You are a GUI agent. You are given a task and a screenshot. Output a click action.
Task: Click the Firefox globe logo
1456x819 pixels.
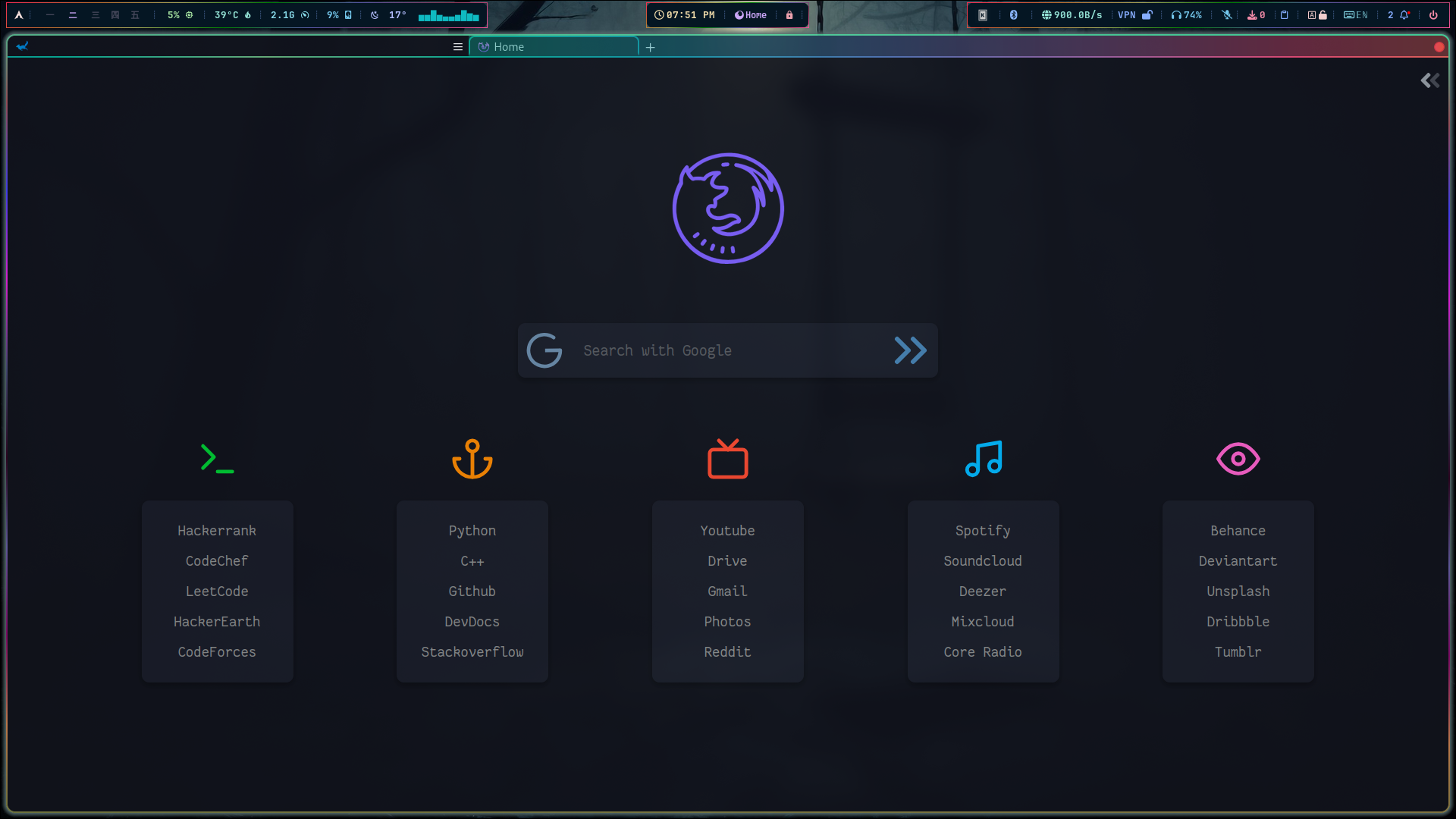tap(728, 207)
